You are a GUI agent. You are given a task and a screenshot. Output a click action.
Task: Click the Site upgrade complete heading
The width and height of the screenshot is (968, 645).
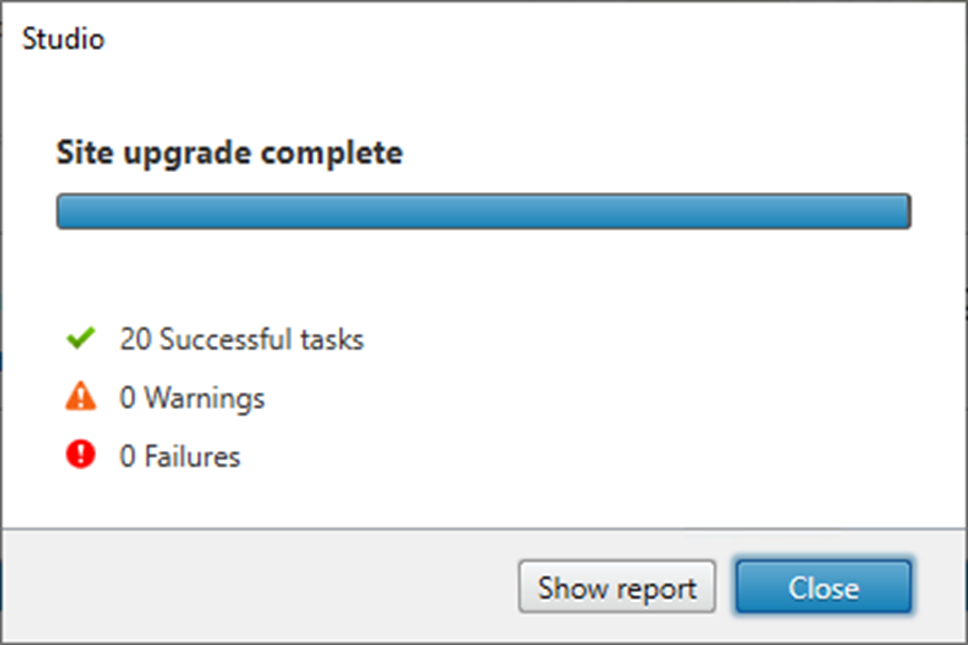228,152
